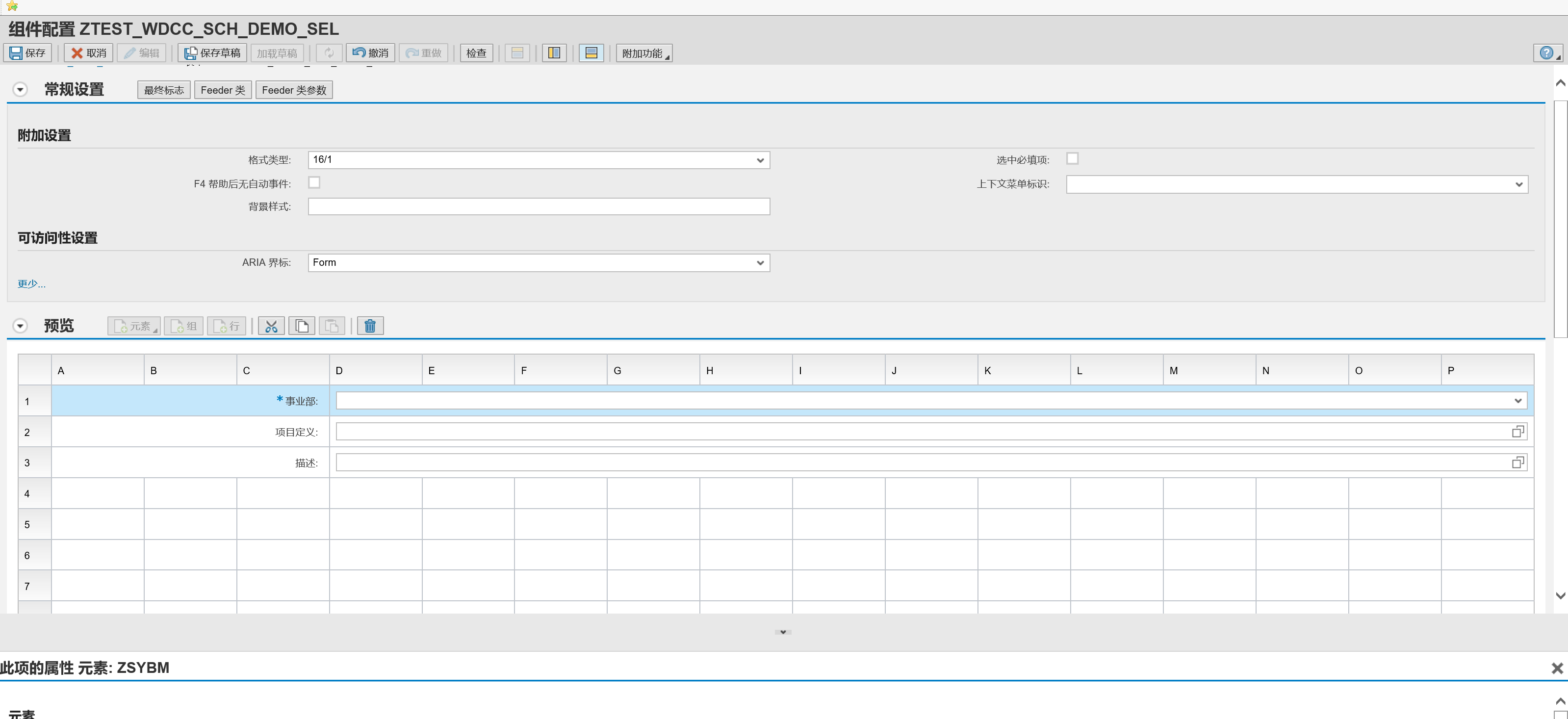Viewport: 1568px width, 719px height.
Task: Click the 更少... link
Action: 31,283
